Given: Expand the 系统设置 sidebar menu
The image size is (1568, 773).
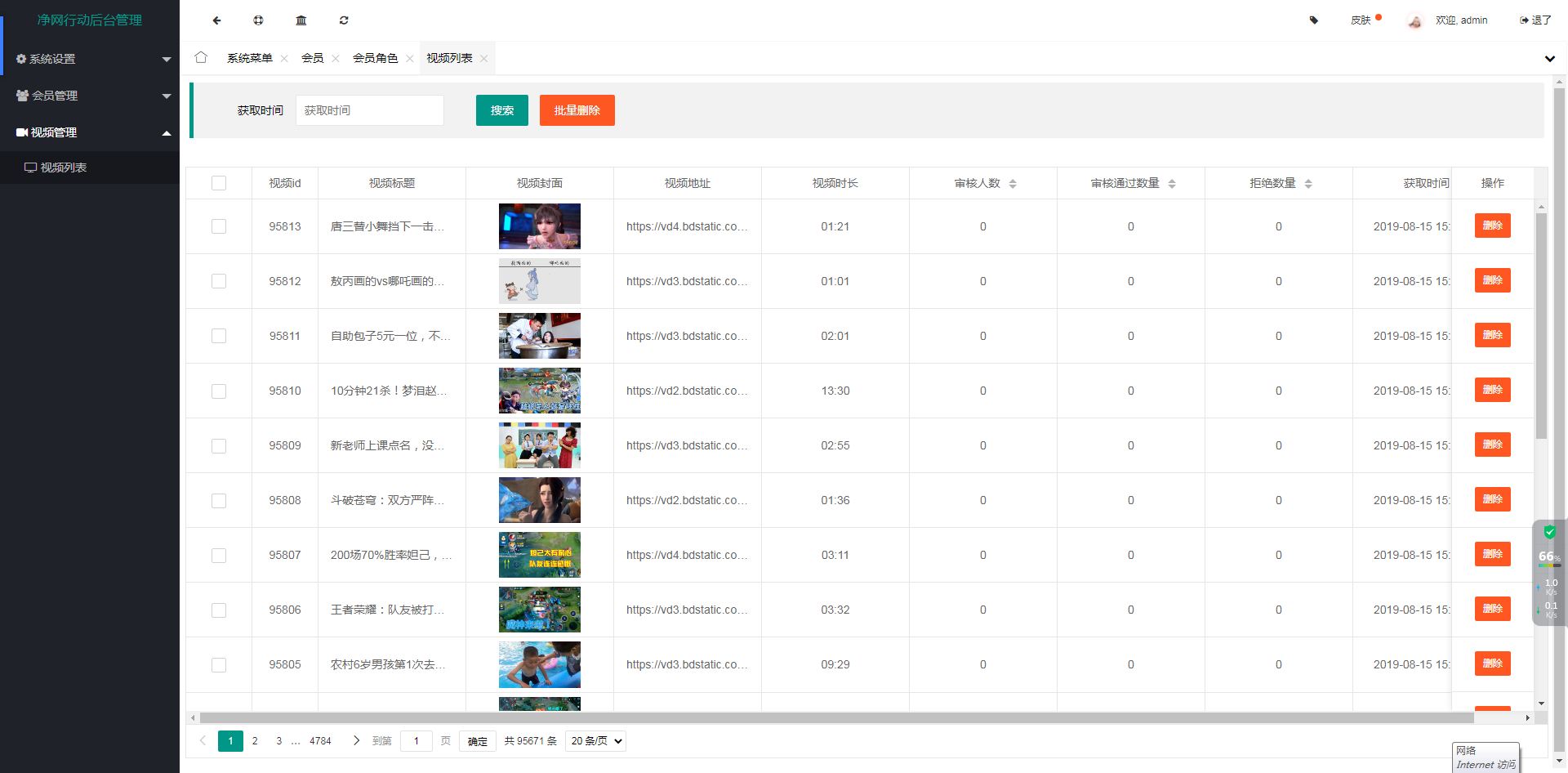Looking at the screenshot, I should tap(90, 59).
